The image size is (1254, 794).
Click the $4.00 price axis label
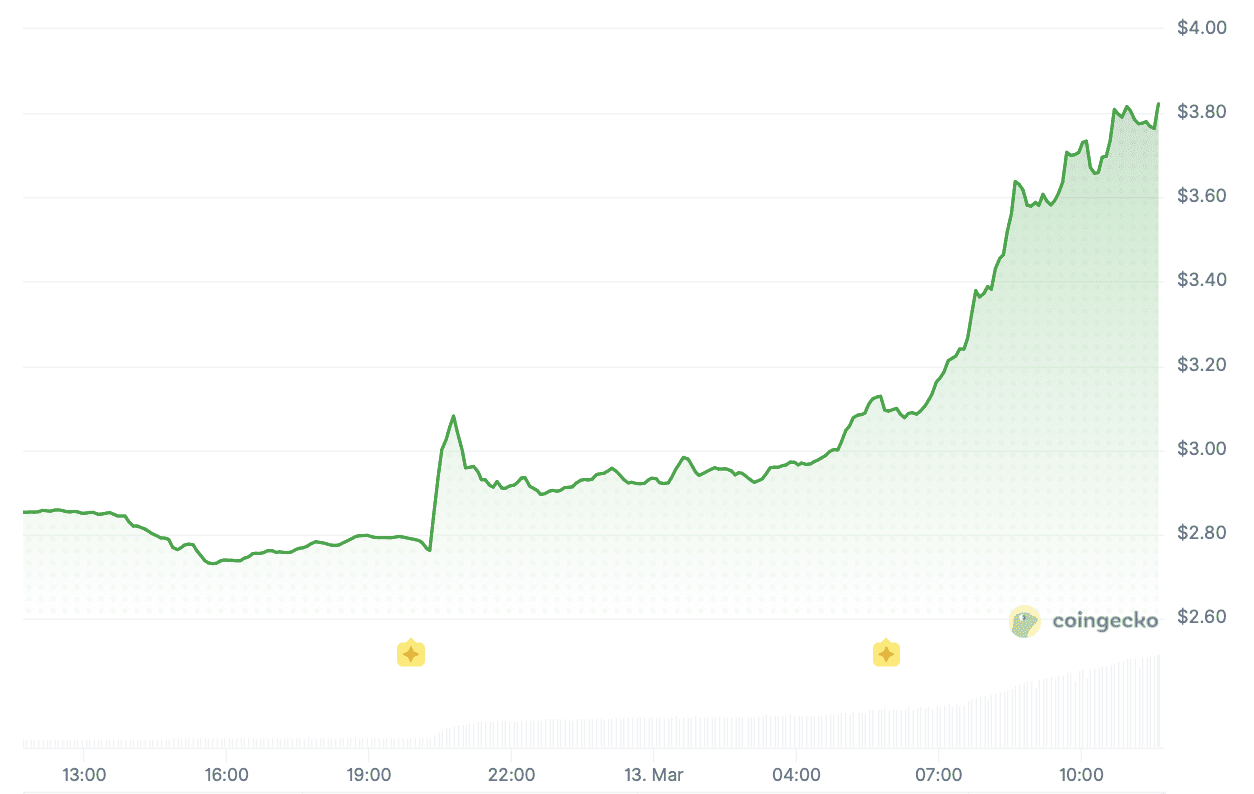[1202, 27]
